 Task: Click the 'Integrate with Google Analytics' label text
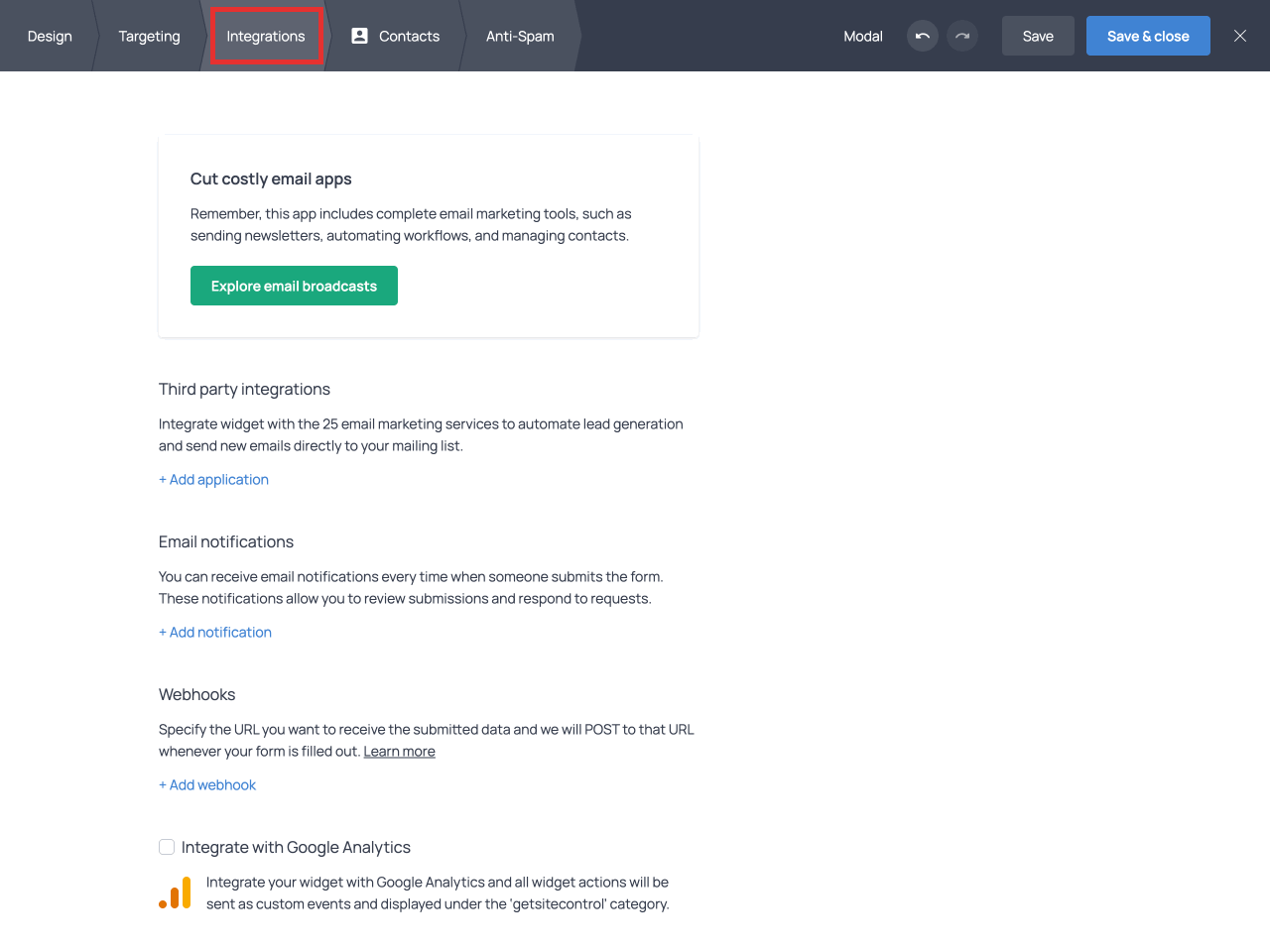(x=296, y=847)
